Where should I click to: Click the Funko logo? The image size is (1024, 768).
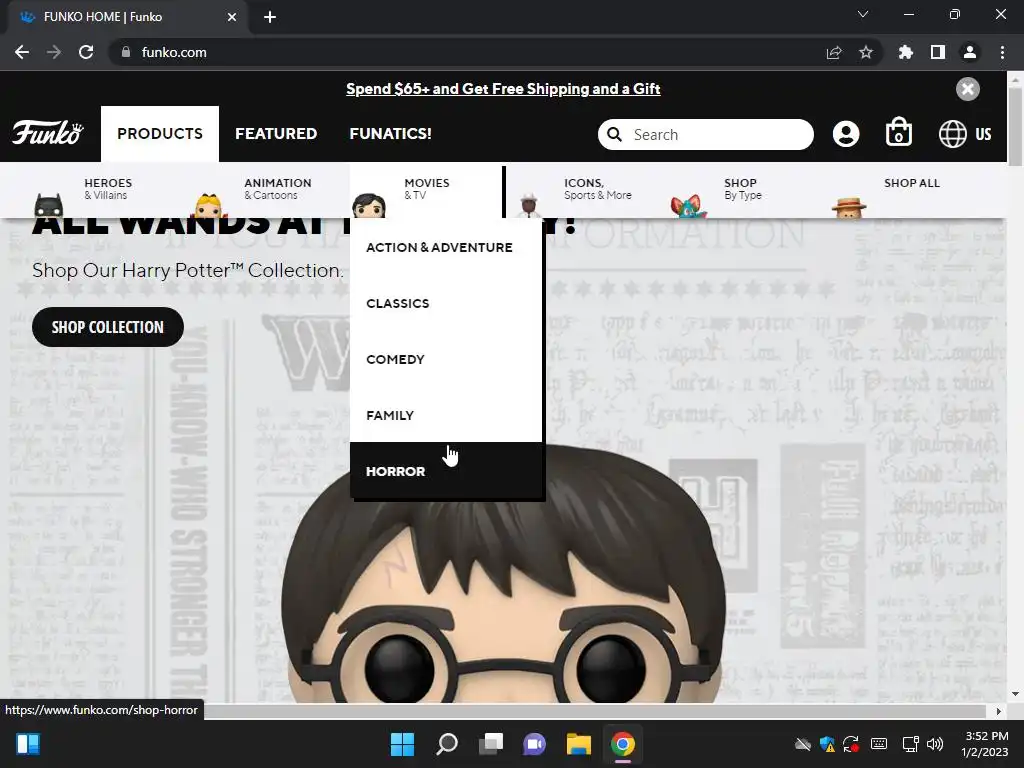click(48, 133)
